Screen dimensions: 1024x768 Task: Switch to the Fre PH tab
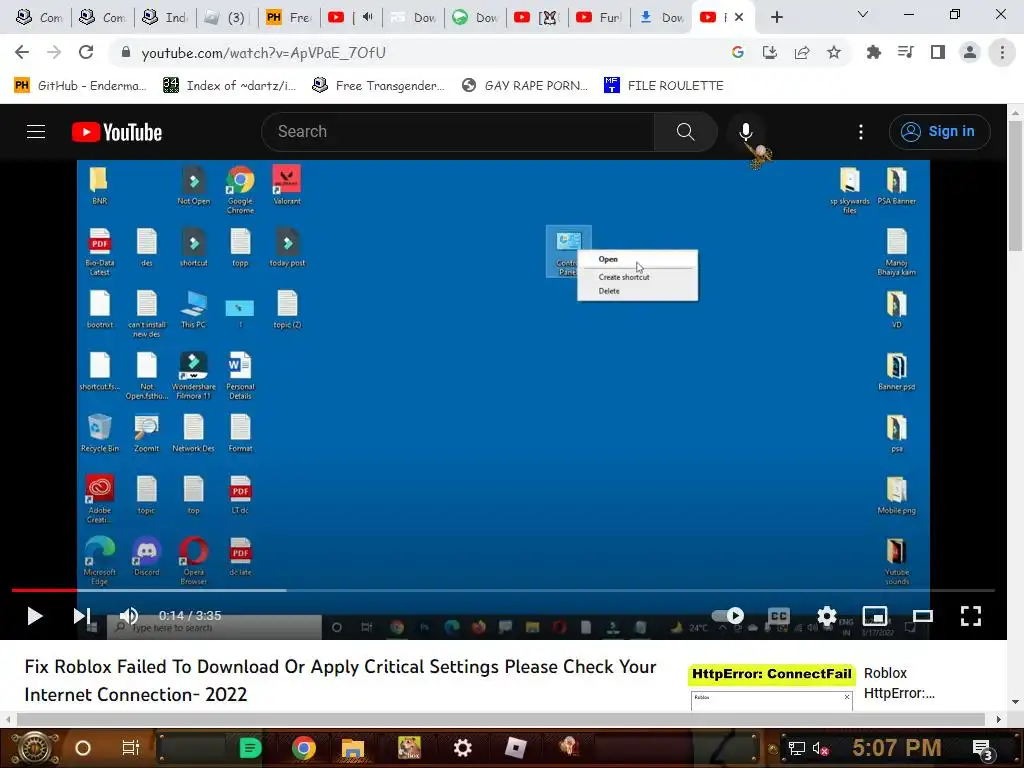289,18
